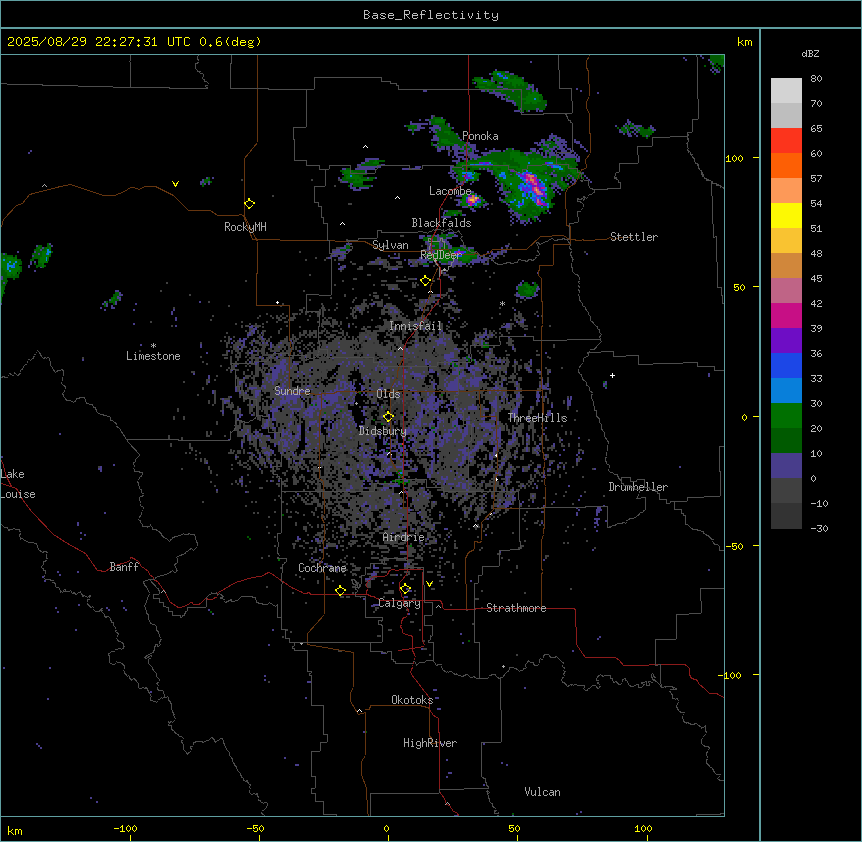
Task: Click the -30 dBZ legend value
Action: [x=819, y=529]
